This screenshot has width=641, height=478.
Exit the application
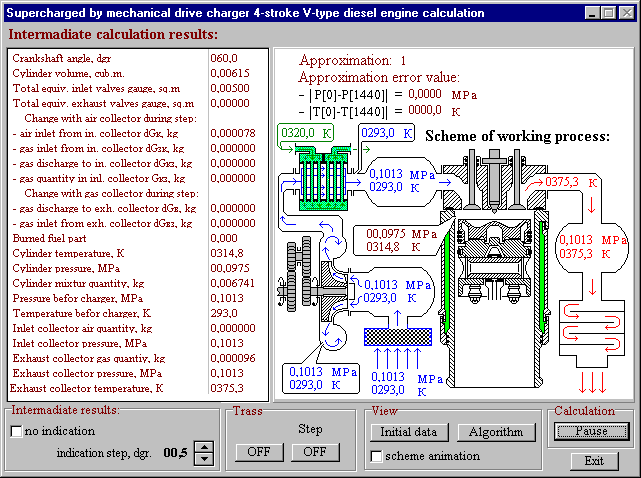click(x=594, y=461)
